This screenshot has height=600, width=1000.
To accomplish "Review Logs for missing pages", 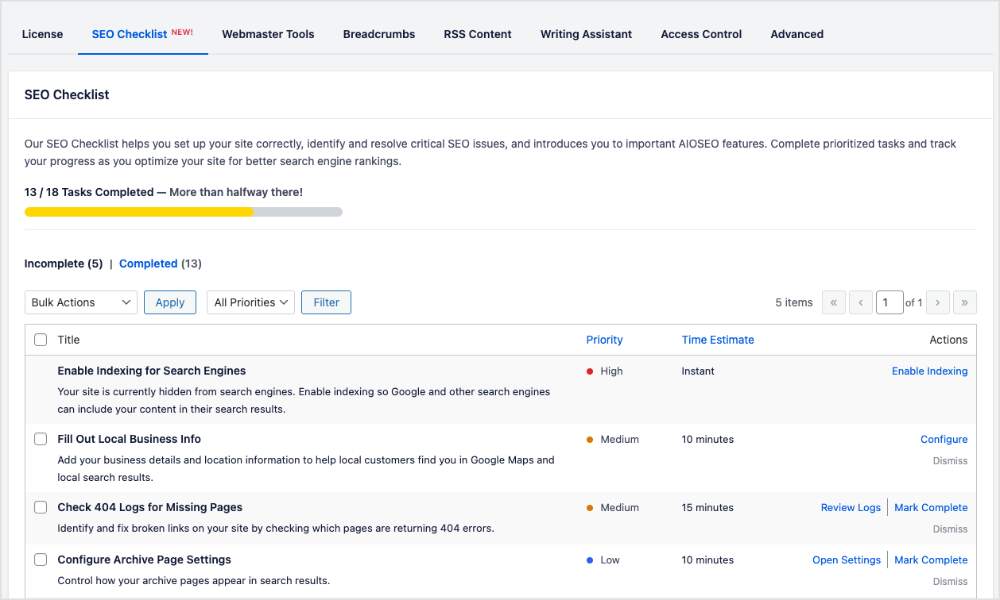I will (850, 507).
